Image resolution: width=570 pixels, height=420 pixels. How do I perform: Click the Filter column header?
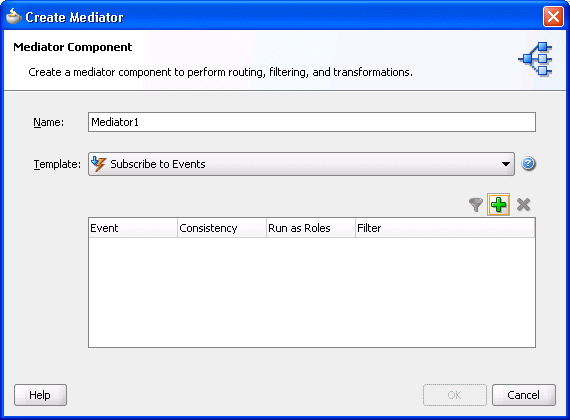(x=445, y=228)
